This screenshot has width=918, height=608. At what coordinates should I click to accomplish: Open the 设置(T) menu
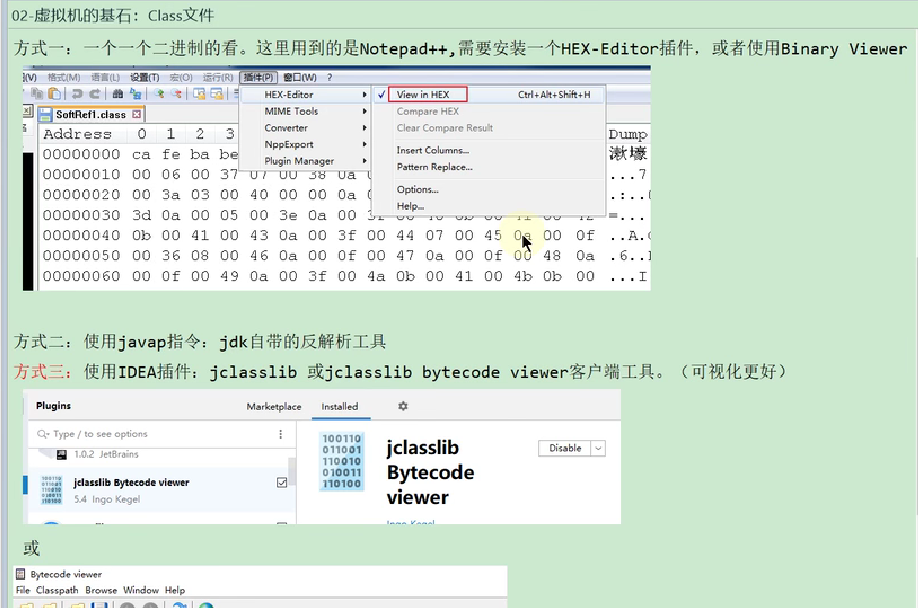click(145, 77)
